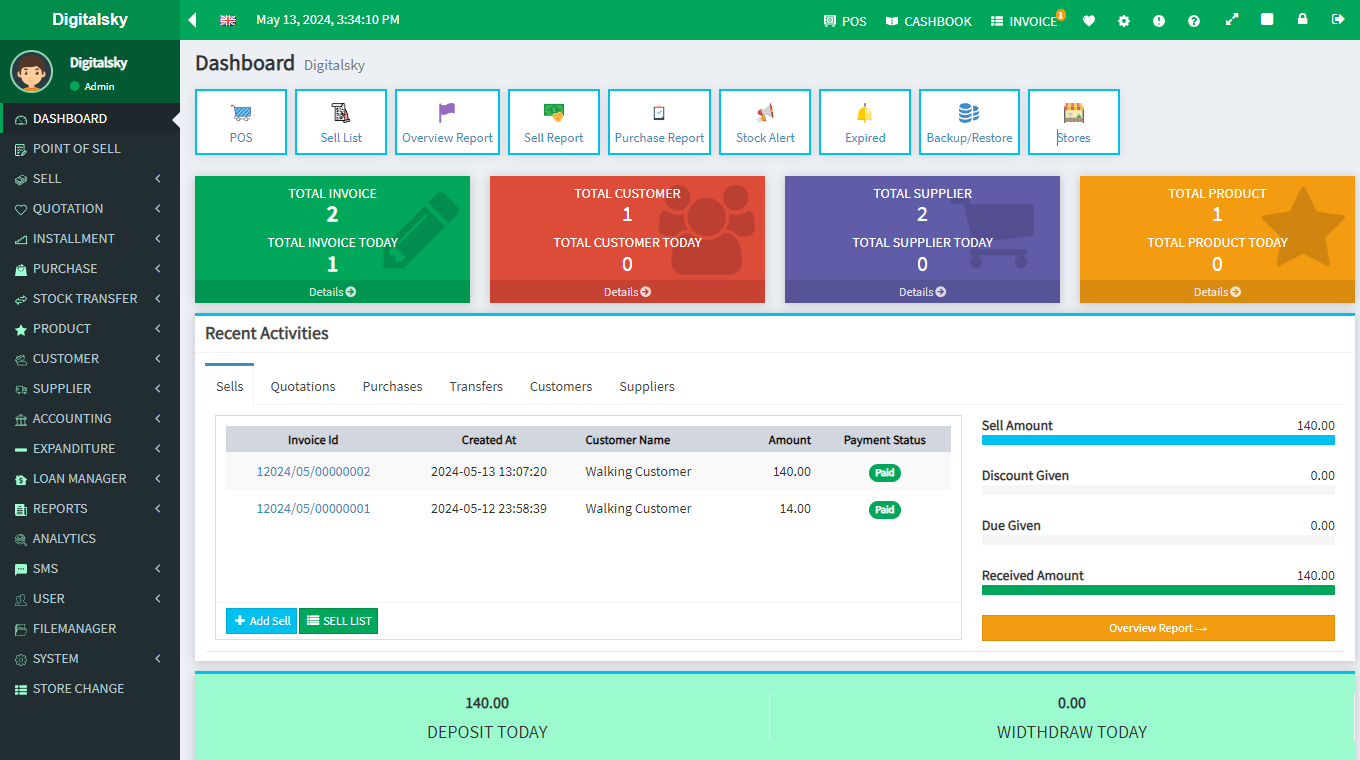Open the question mark help icon

1194,21
